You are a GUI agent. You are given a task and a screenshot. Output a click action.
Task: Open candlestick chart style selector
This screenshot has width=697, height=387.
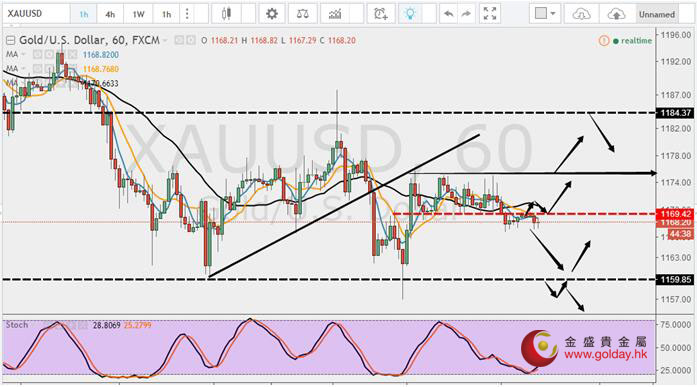(226, 14)
